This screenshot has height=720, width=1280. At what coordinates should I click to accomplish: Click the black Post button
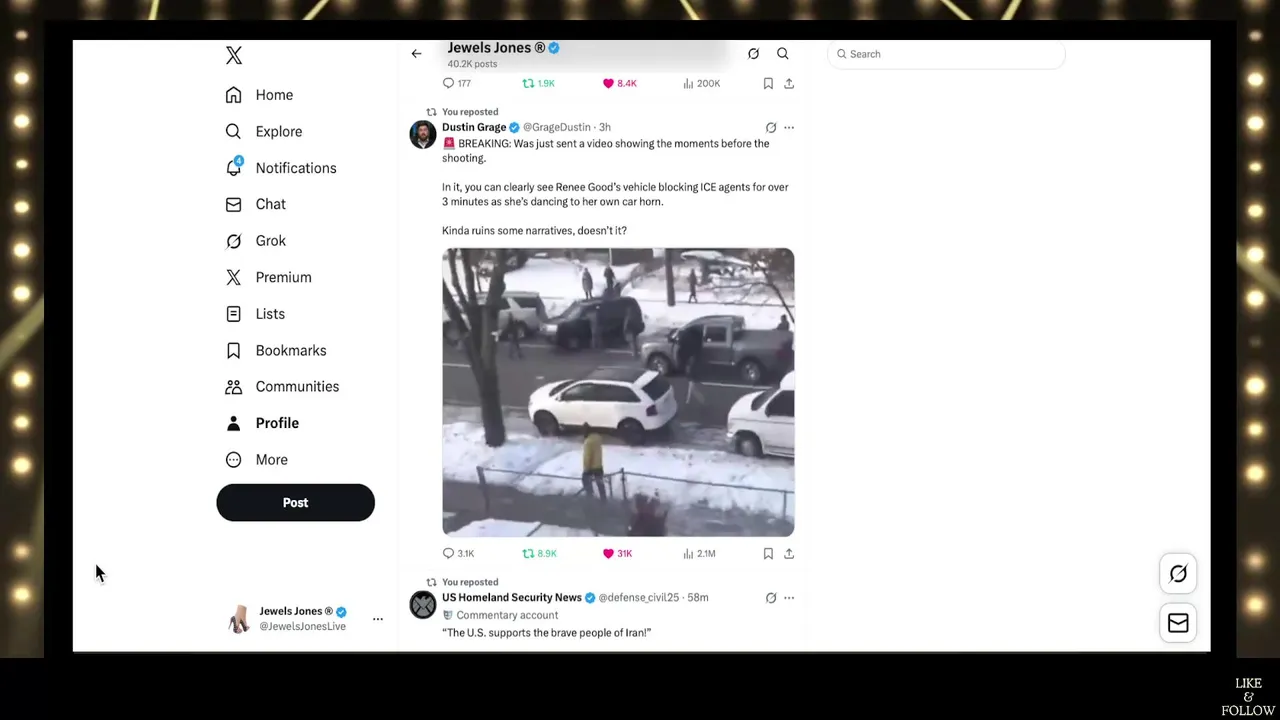tap(295, 503)
